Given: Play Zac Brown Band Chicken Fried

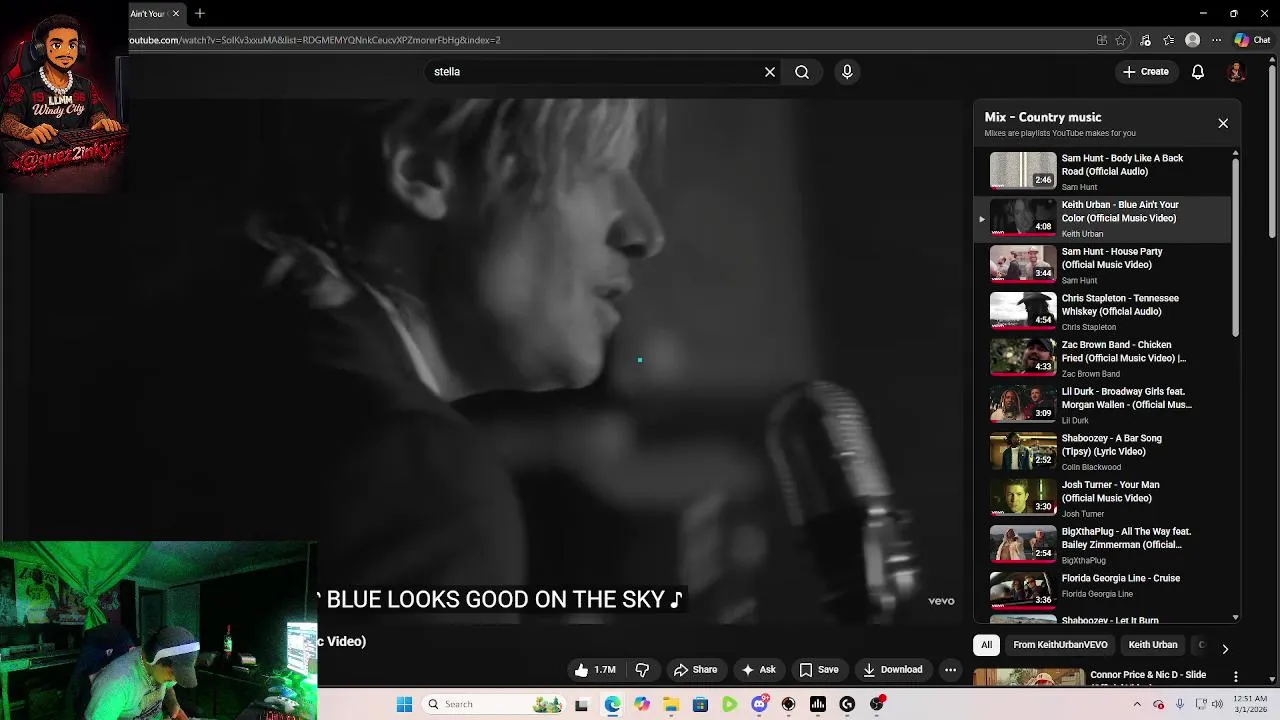Looking at the screenshot, I should pyautogui.click(x=1104, y=358).
